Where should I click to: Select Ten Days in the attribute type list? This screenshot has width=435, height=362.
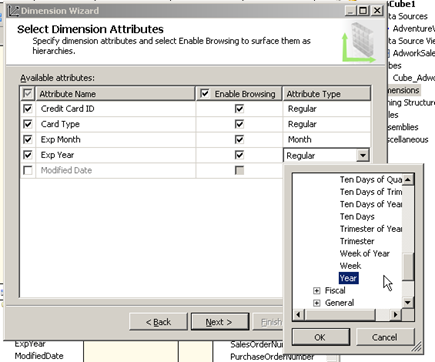pos(357,216)
